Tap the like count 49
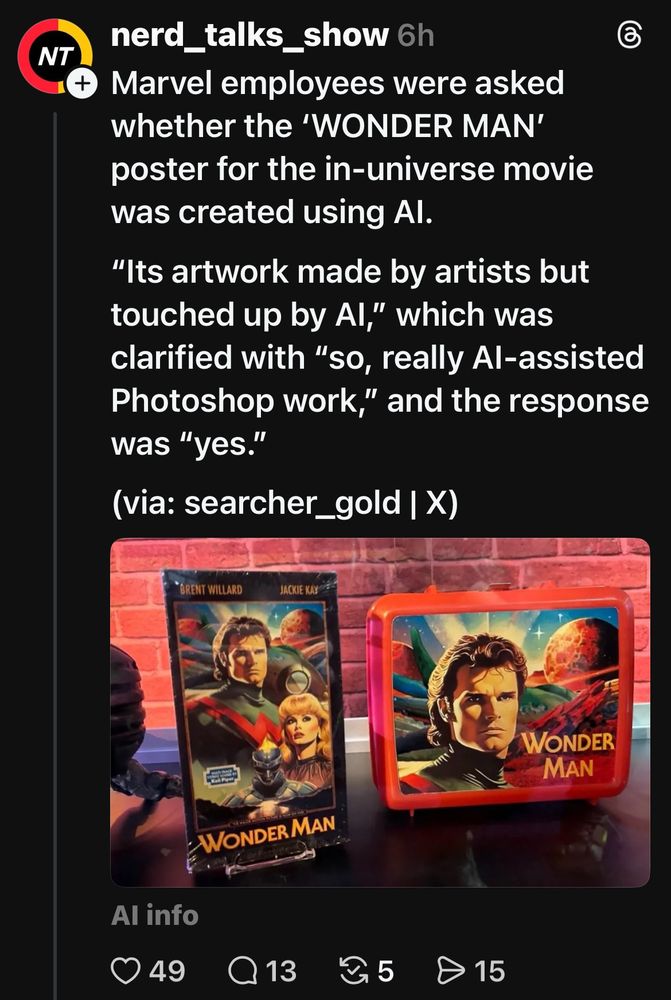671x1000 pixels. tap(168, 971)
